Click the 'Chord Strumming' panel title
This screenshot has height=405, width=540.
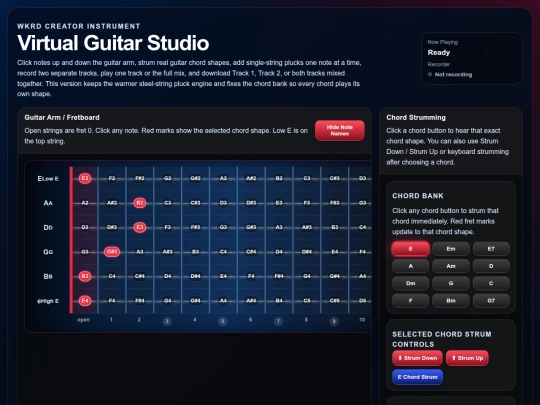pyautogui.click(x=416, y=117)
